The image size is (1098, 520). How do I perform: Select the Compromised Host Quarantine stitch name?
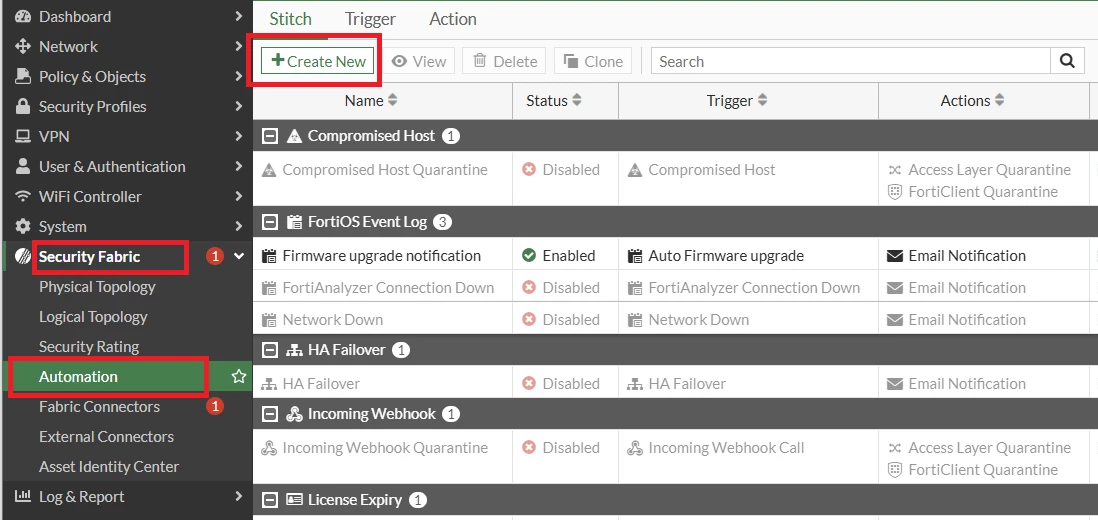[385, 169]
